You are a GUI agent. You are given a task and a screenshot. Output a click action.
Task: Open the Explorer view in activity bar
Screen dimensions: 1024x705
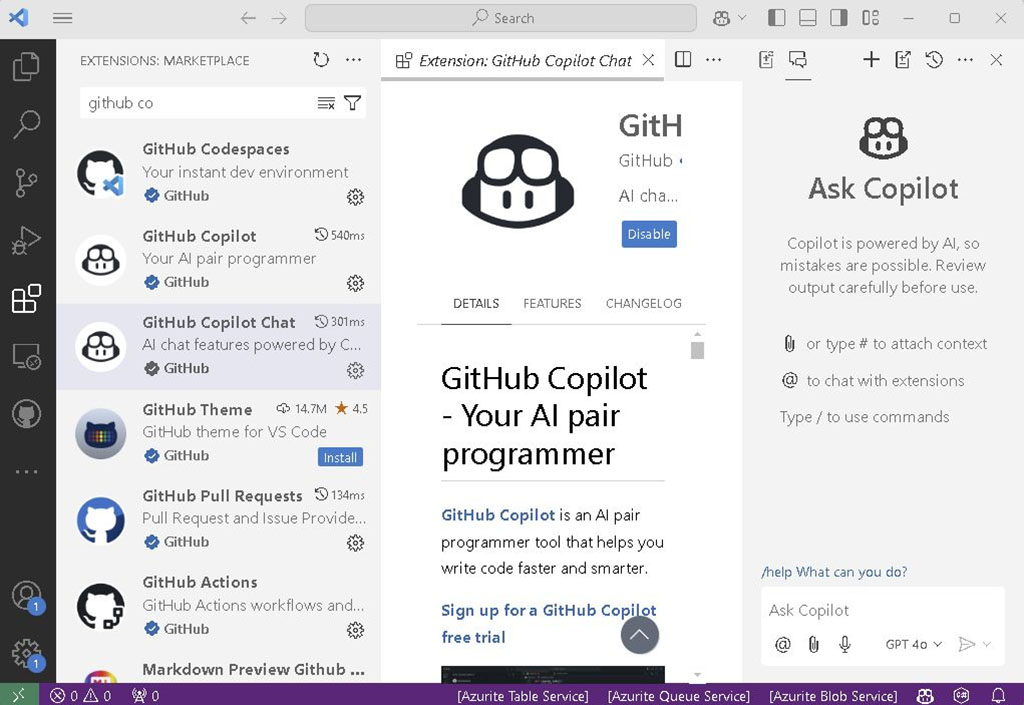tap(26, 66)
